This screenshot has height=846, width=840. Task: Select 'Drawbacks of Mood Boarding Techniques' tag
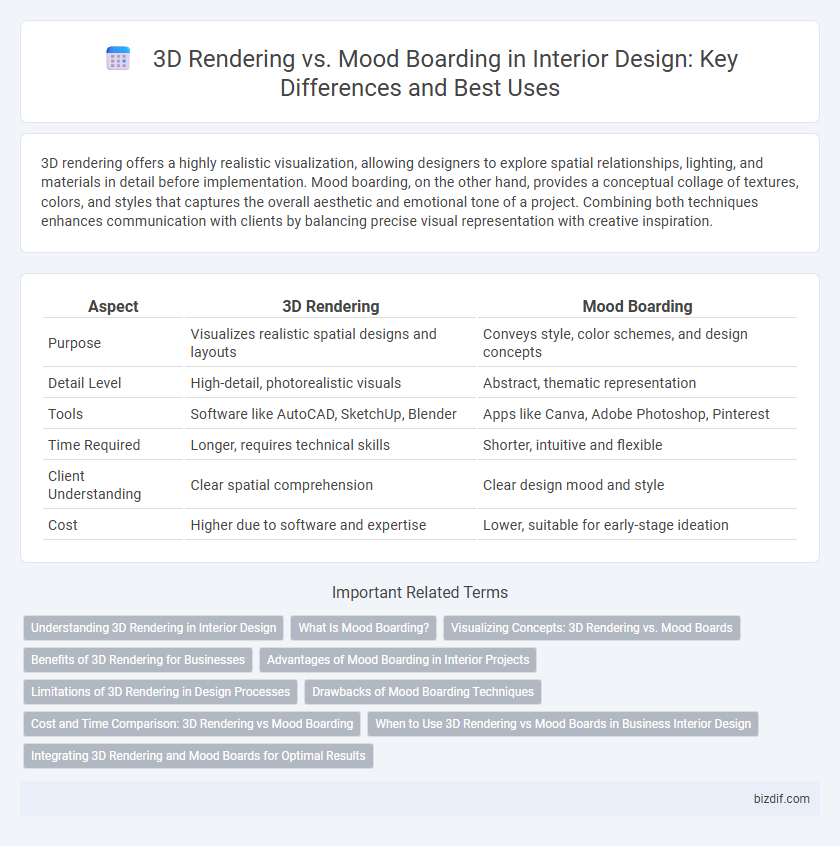423,692
